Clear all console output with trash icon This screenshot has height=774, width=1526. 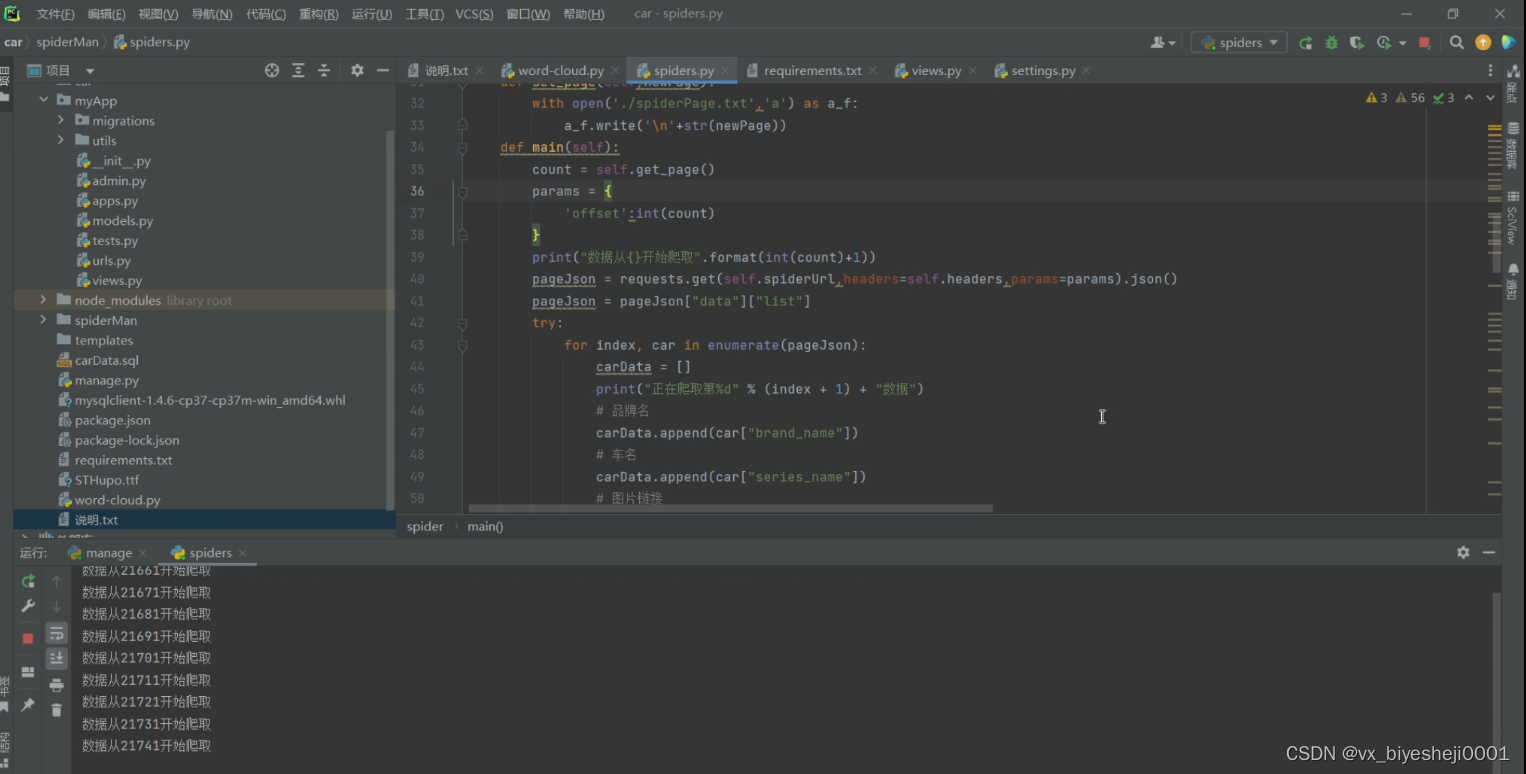click(x=57, y=710)
